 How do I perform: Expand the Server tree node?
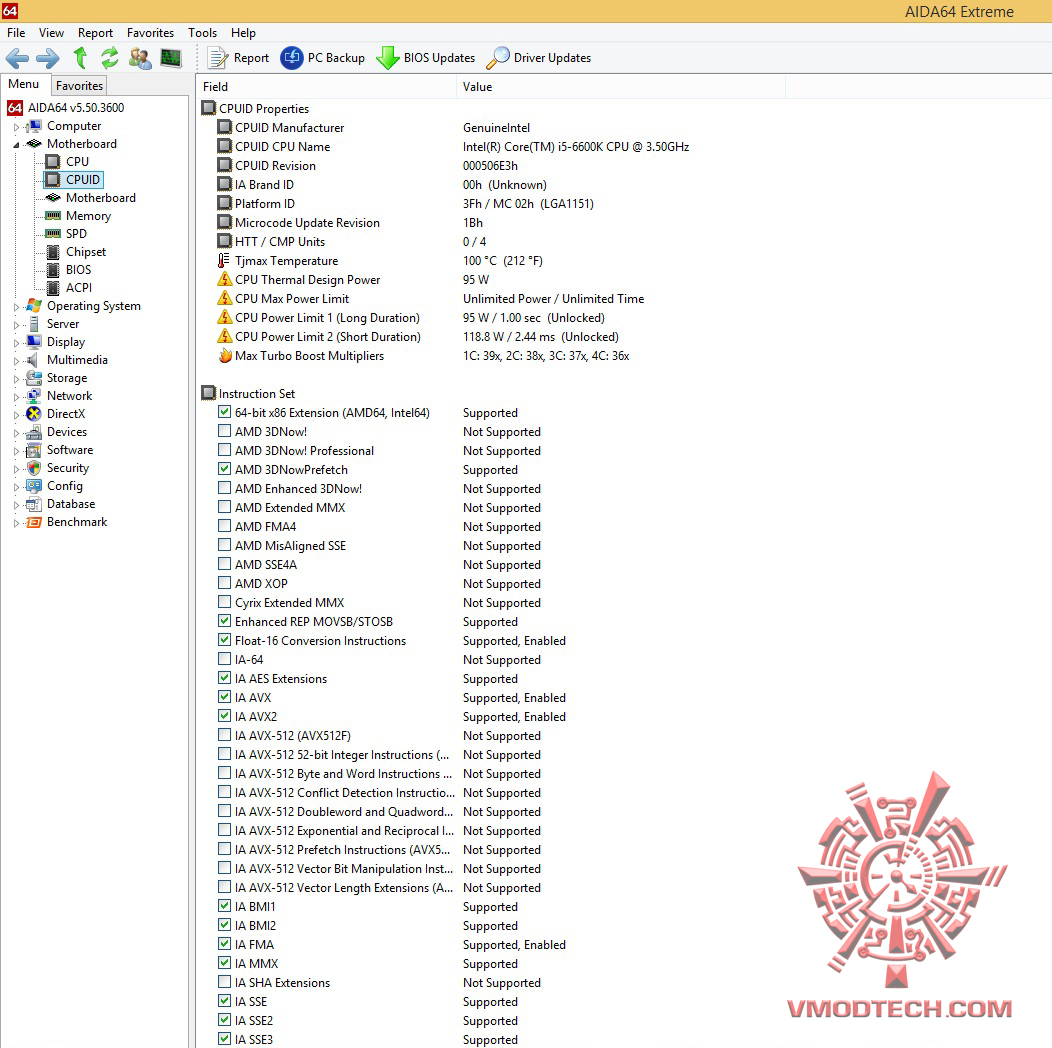pyautogui.click(x=16, y=325)
